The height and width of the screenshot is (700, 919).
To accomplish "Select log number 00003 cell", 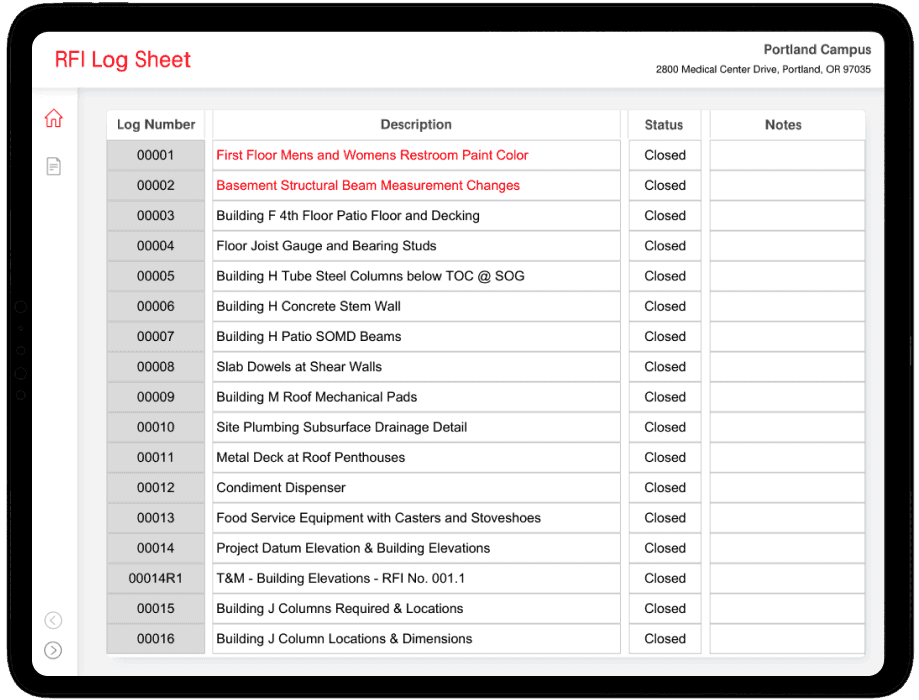I will point(156,216).
